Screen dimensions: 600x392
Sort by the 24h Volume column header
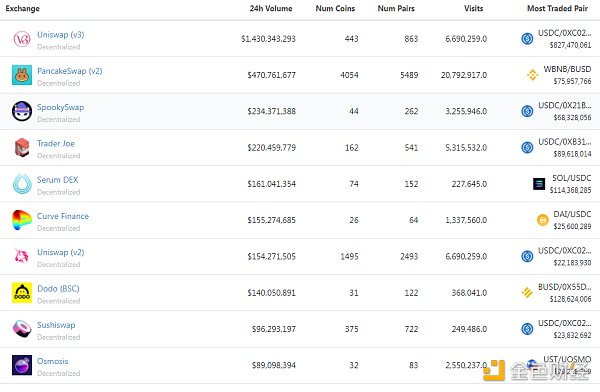coord(271,8)
